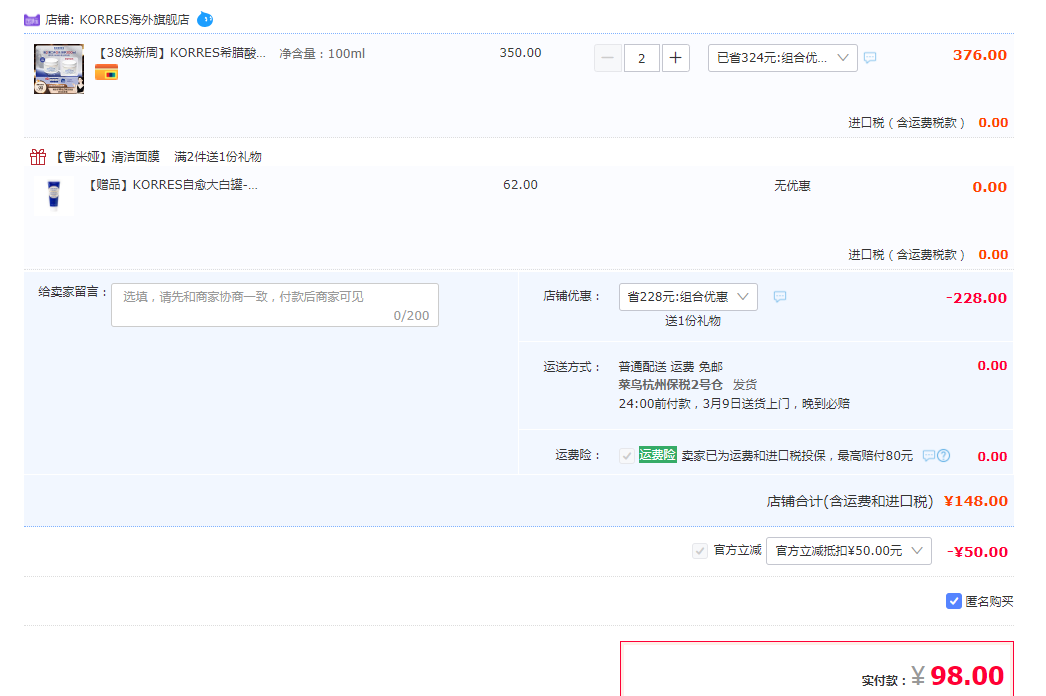Click the quantity input field showing 2
This screenshot has height=696, width=1046.
642,58
